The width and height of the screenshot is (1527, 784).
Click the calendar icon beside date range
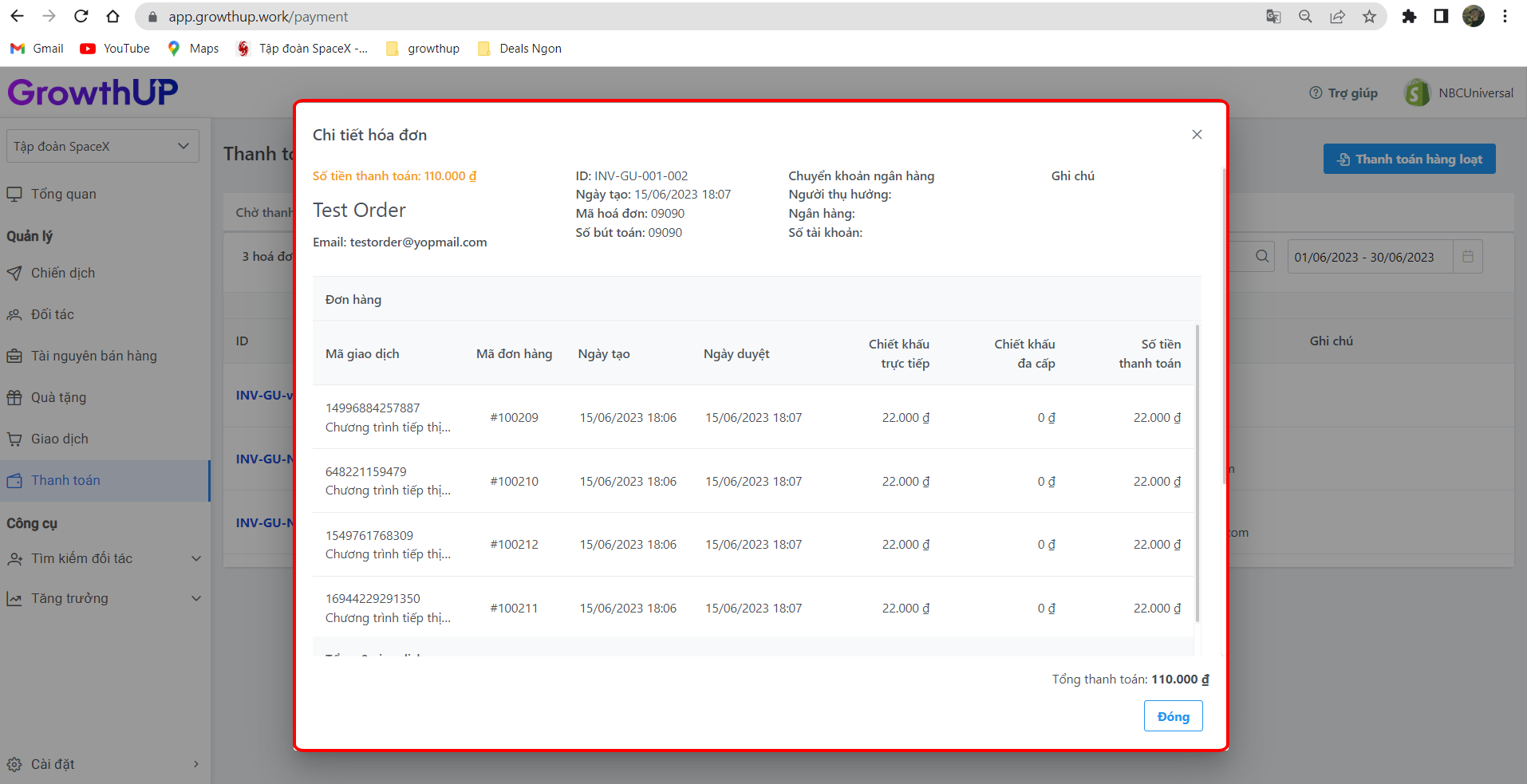tap(1467, 257)
